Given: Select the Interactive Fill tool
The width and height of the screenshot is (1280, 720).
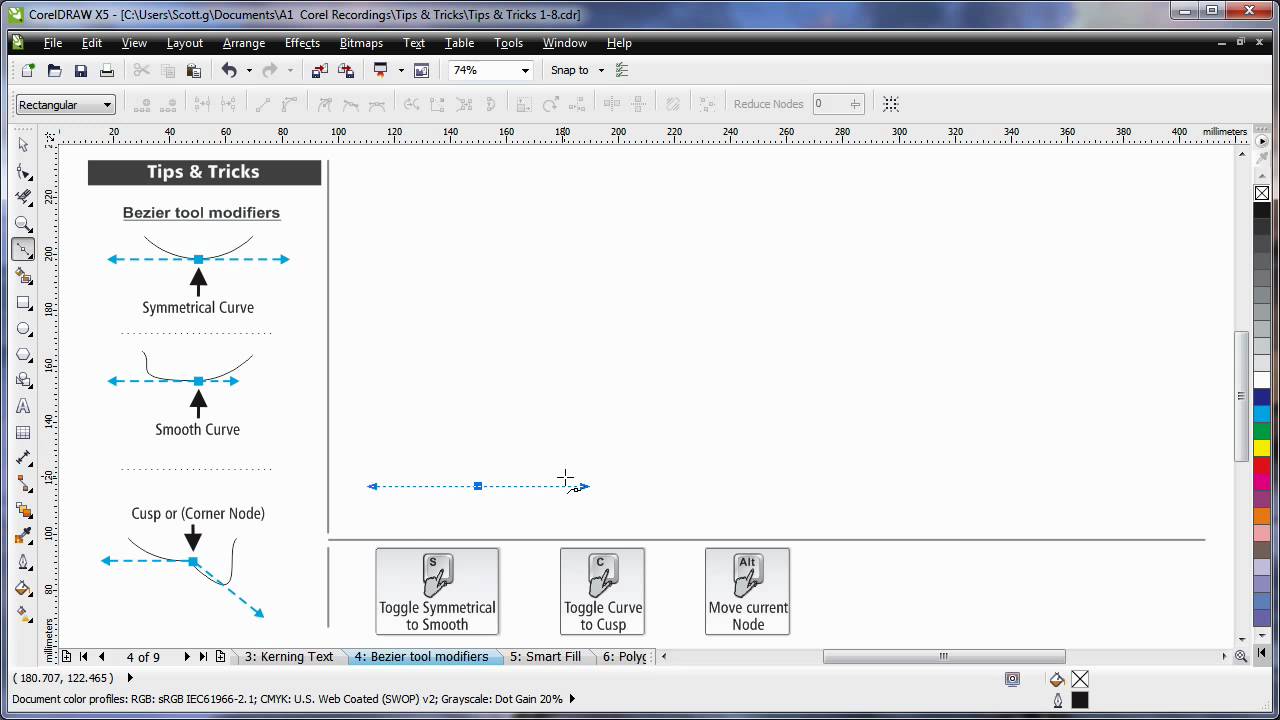Looking at the screenshot, I should tap(24, 614).
